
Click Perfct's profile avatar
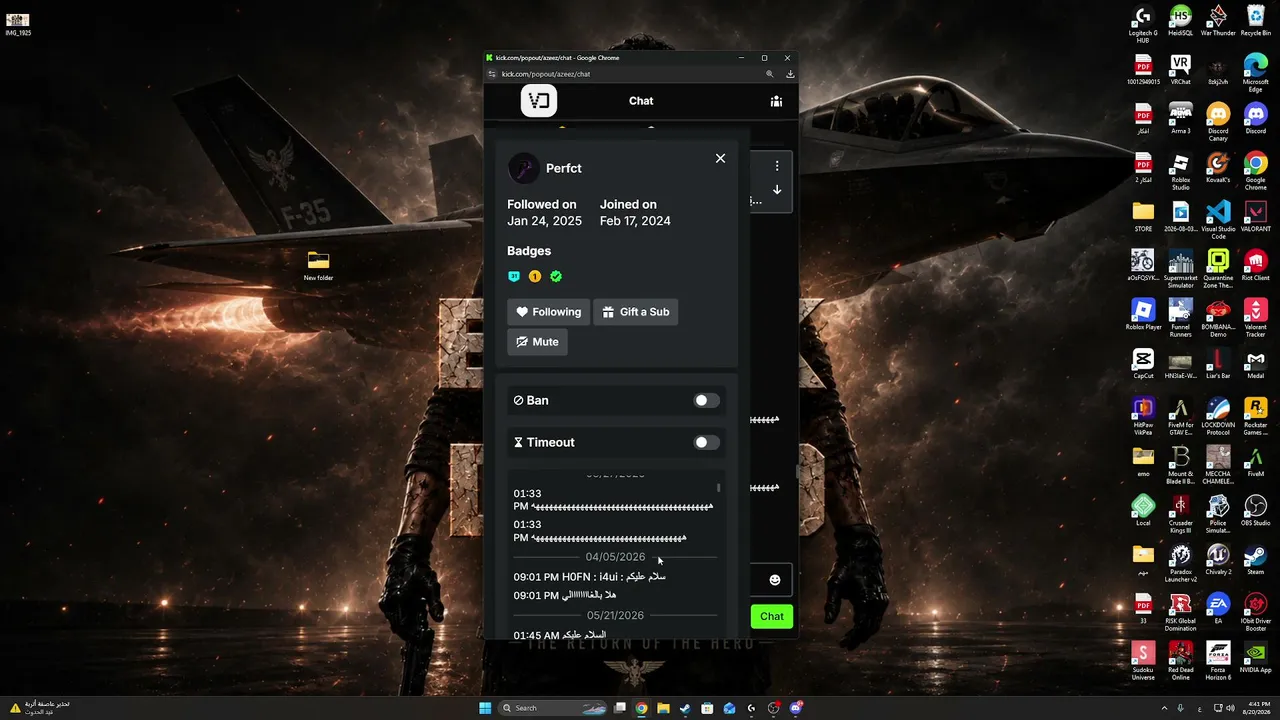coord(523,168)
